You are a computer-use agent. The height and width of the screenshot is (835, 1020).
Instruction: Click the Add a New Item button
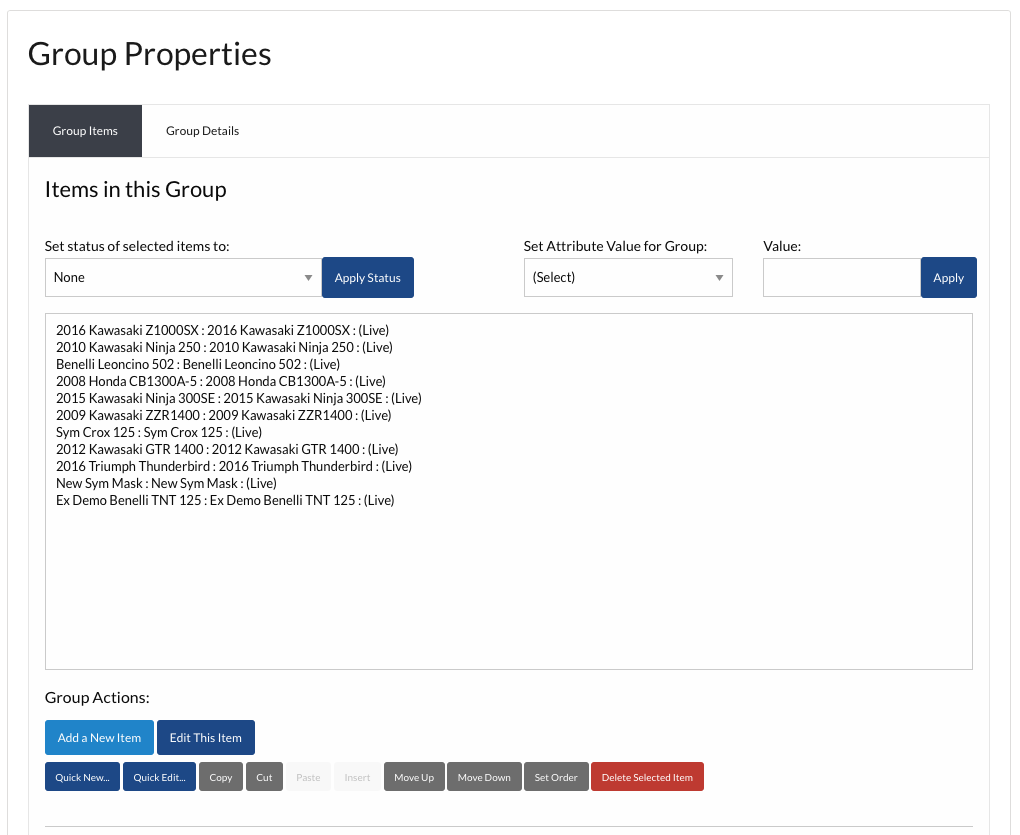(x=99, y=738)
